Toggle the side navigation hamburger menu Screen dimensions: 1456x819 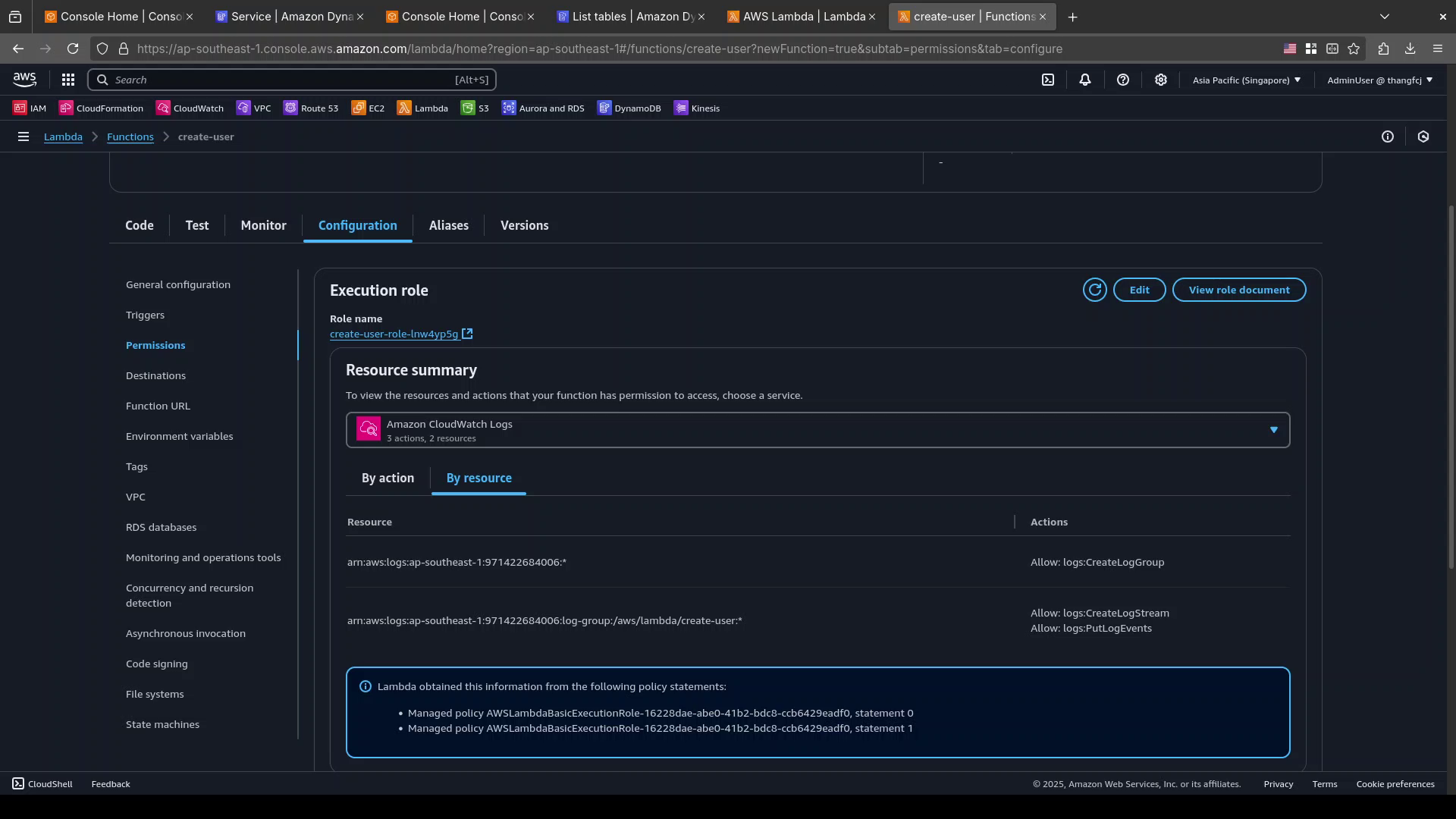[24, 136]
